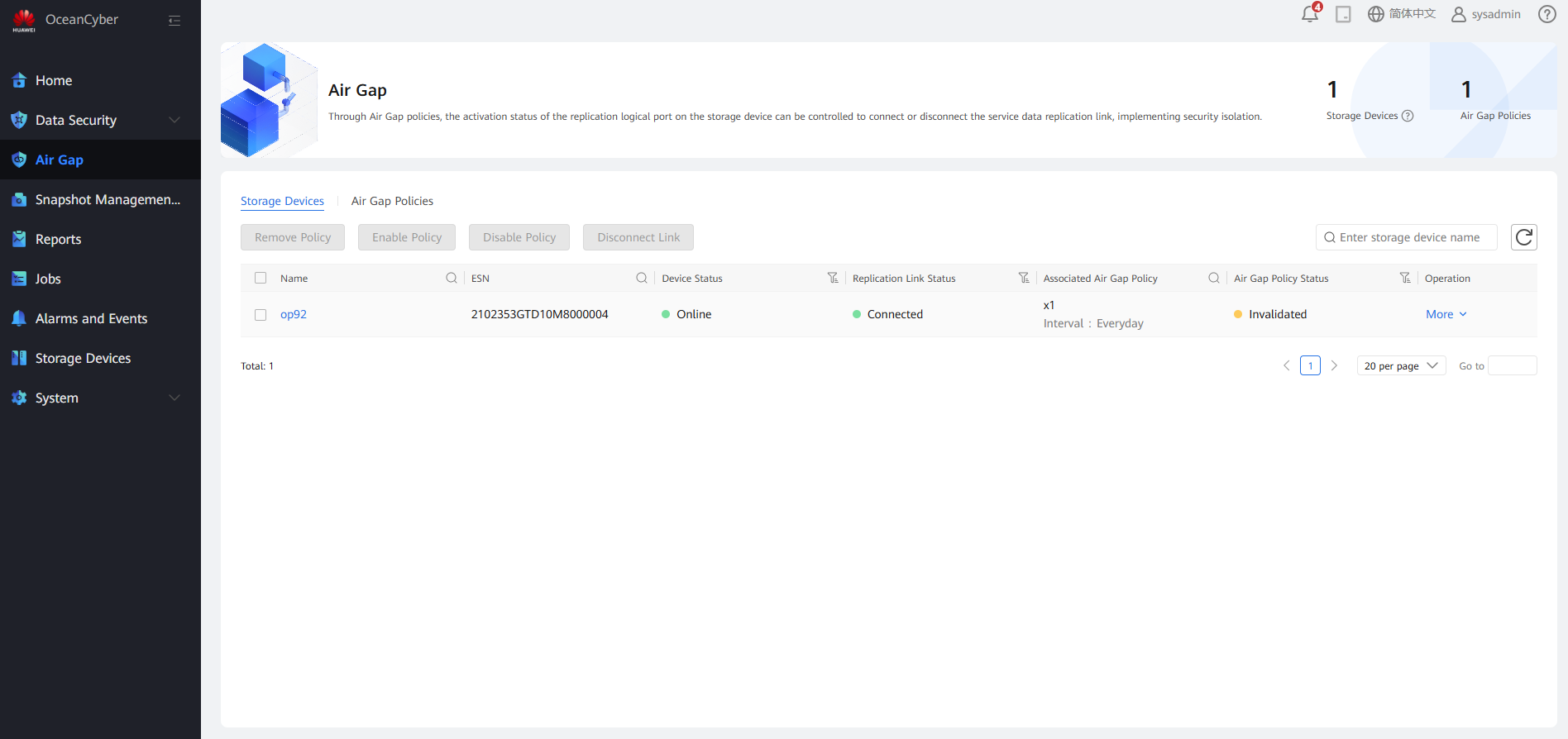
Task: Open Alarms and Events in sidebar
Action: click(91, 318)
